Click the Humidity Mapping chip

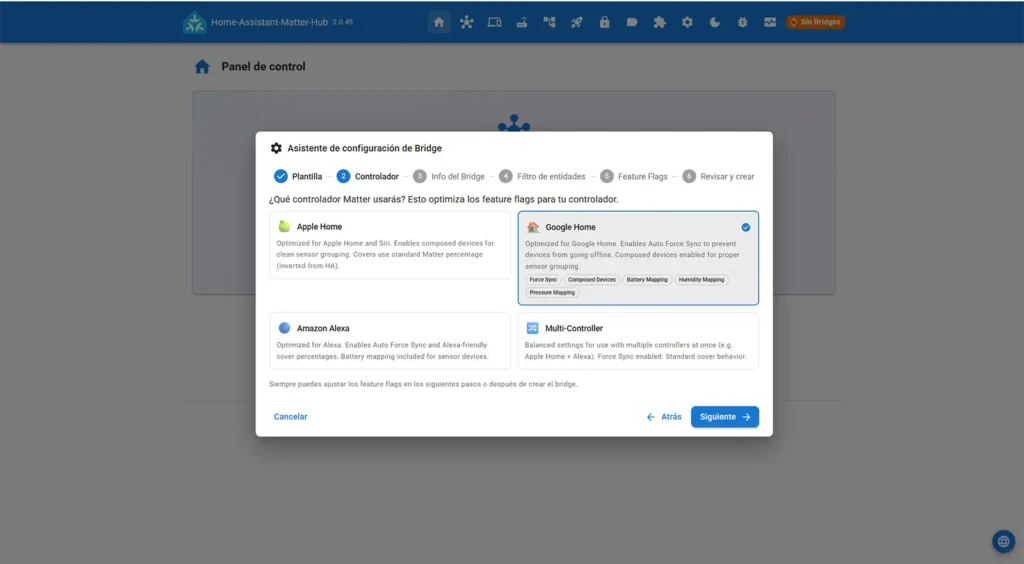click(701, 279)
